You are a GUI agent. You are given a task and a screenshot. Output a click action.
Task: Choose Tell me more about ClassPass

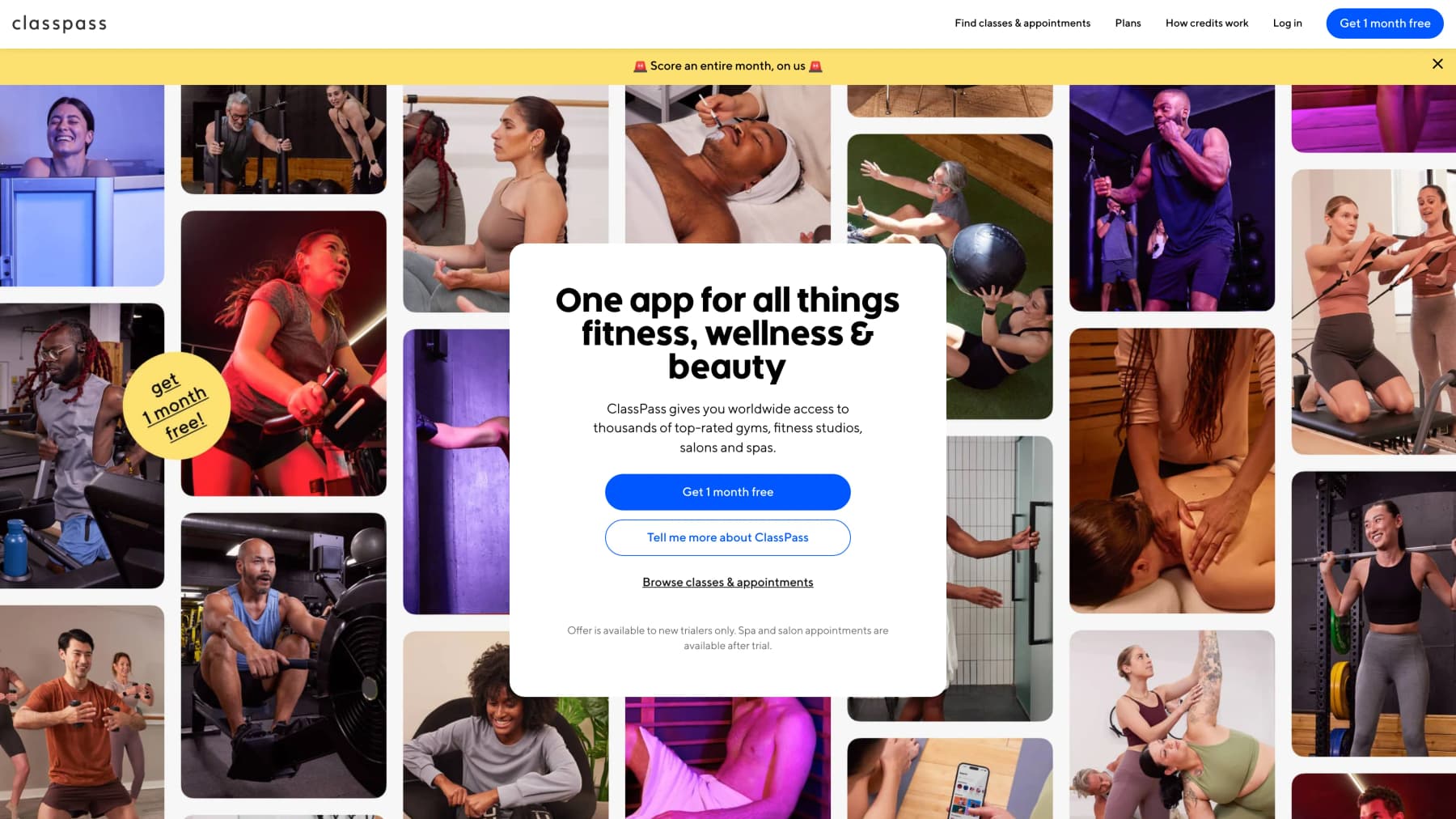coord(728,537)
